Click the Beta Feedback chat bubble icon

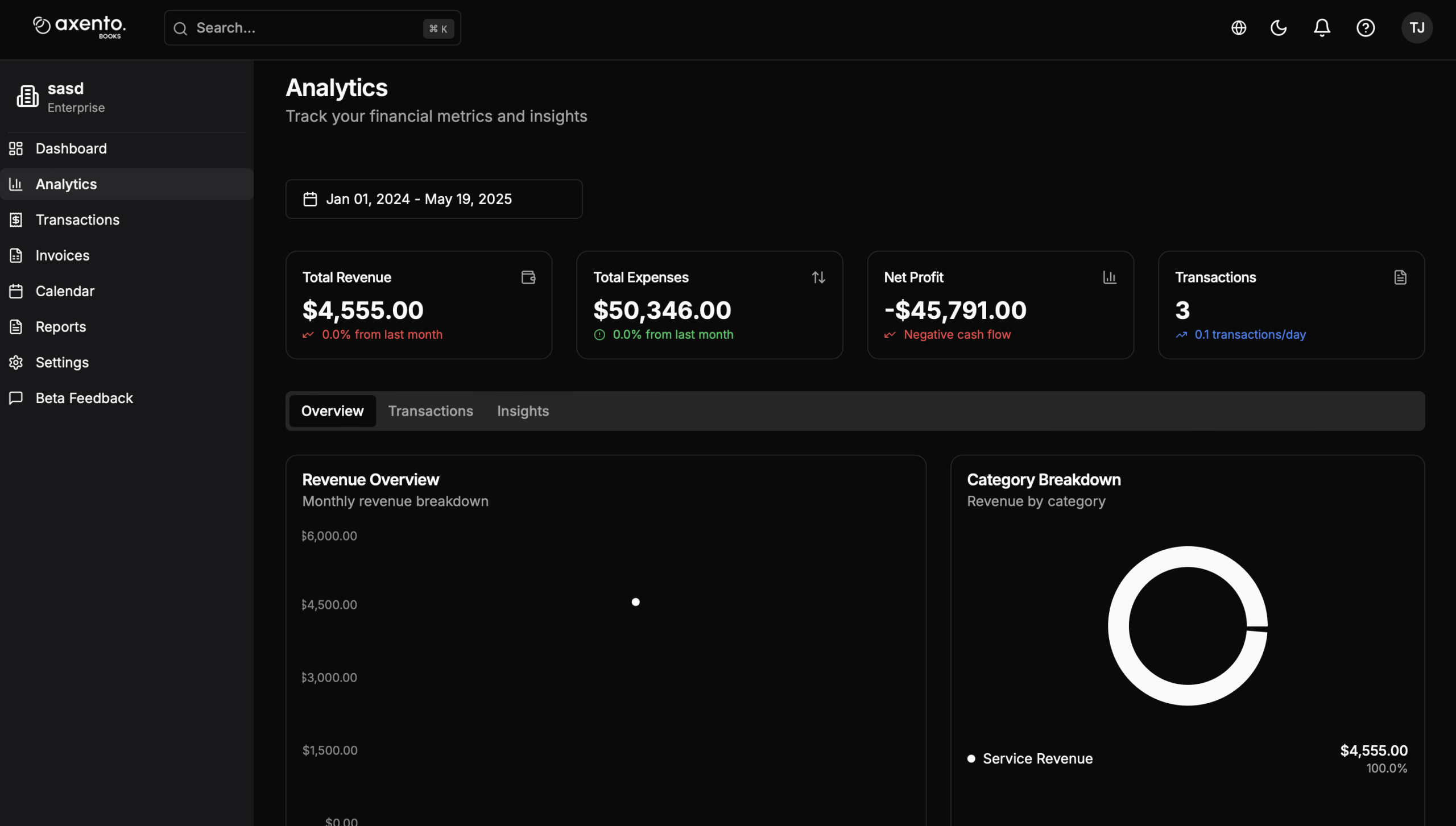coord(16,398)
